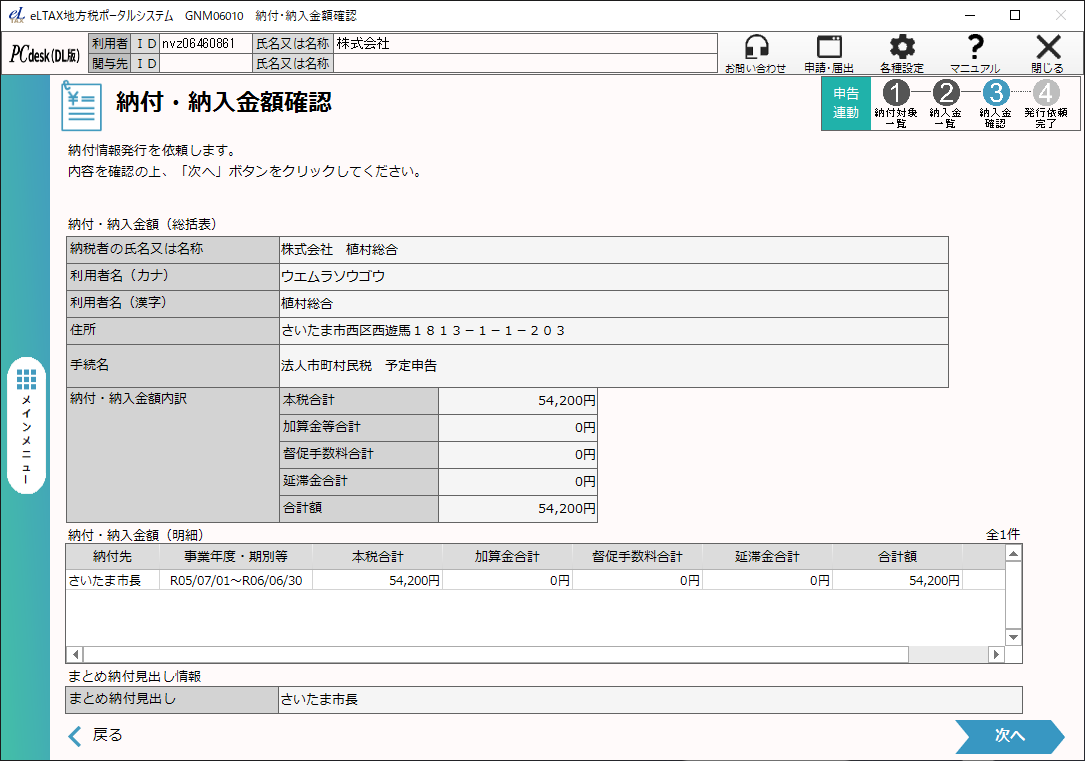Click the table's scroll right arrow

click(996, 654)
